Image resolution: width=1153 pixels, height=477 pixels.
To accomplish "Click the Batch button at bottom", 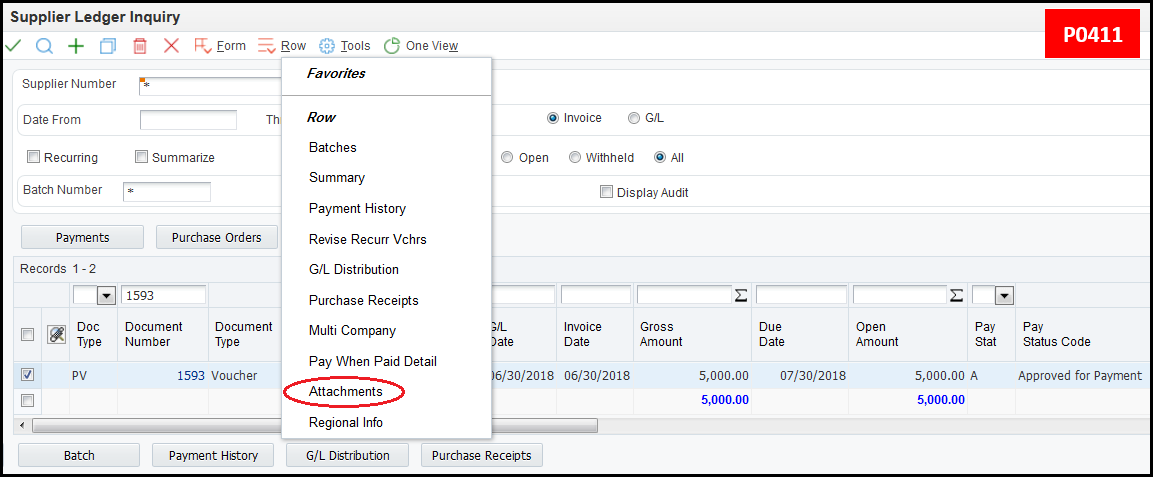I will tap(79, 456).
